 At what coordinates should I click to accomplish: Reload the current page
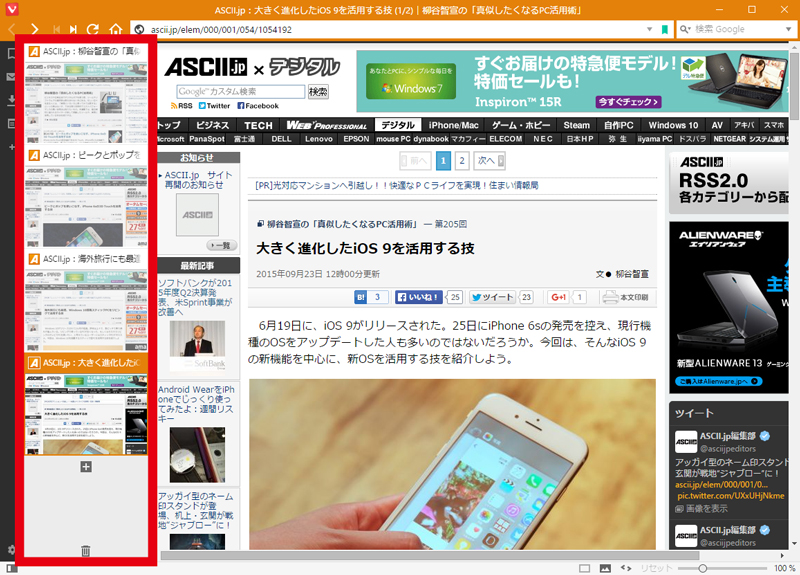point(93,29)
